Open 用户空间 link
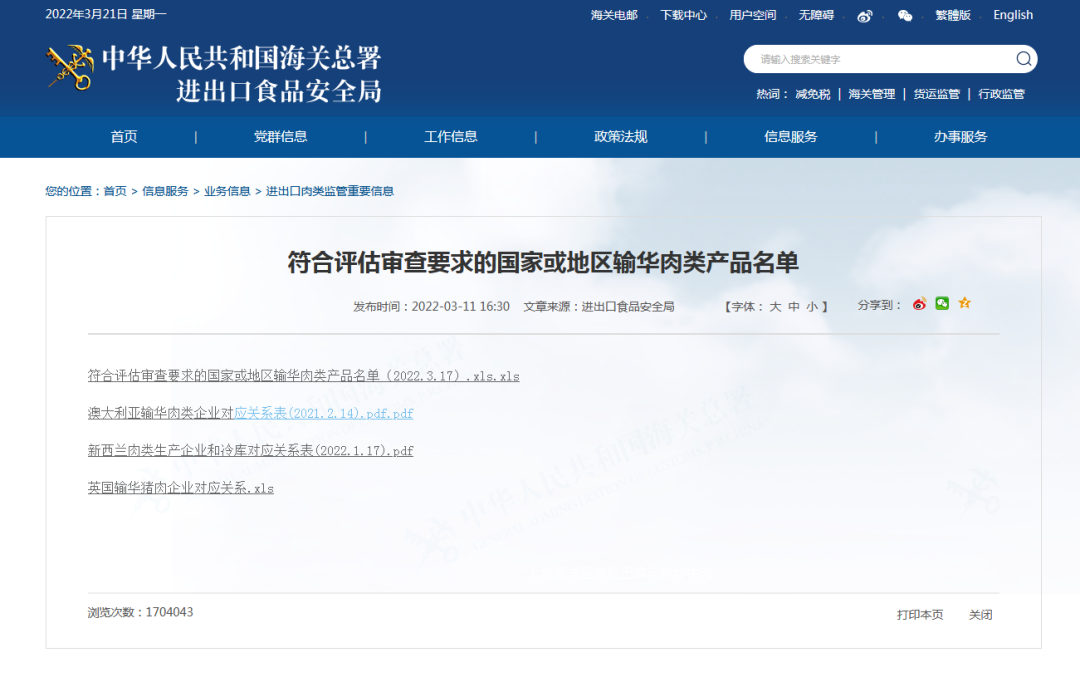 tap(753, 15)
